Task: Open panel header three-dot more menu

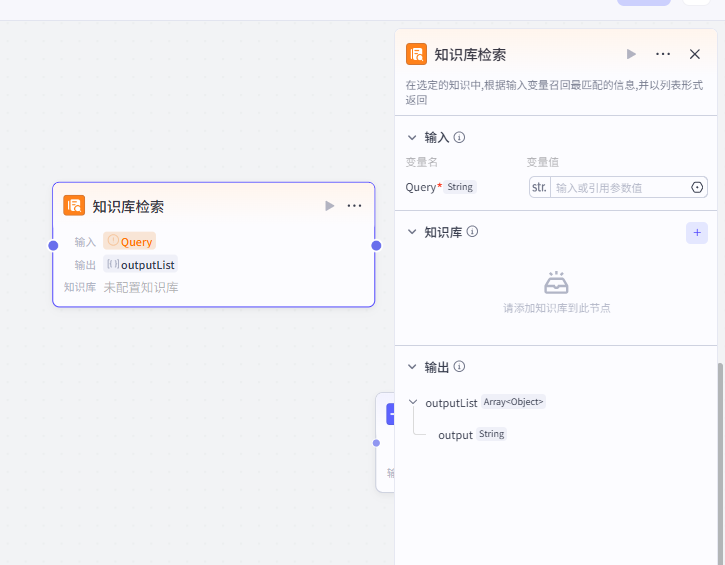Action: click(663, 54)
